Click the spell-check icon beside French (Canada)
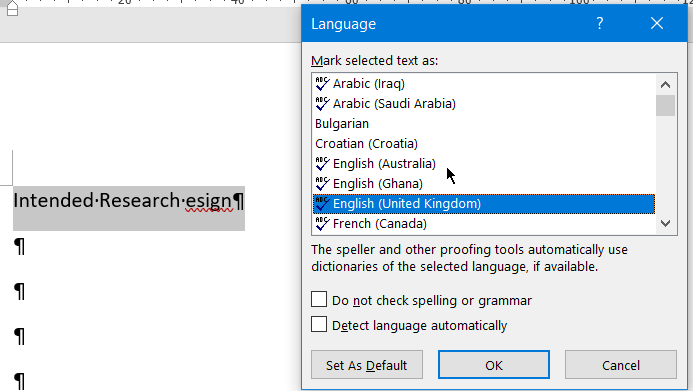Screen dimensions: 693x391 (322, 224)
